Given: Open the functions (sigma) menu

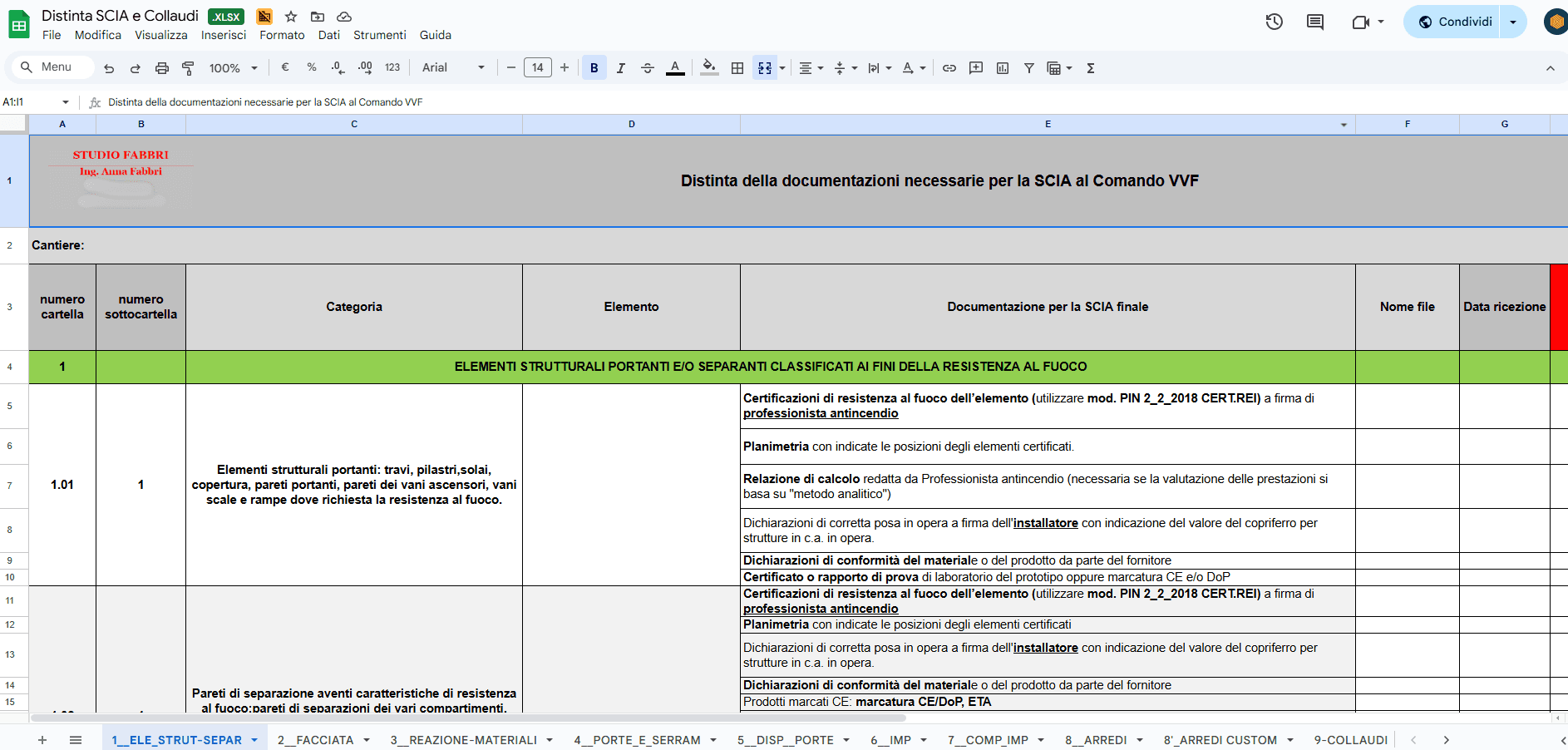Looking at the screenshot, I should click(1090, 67).
